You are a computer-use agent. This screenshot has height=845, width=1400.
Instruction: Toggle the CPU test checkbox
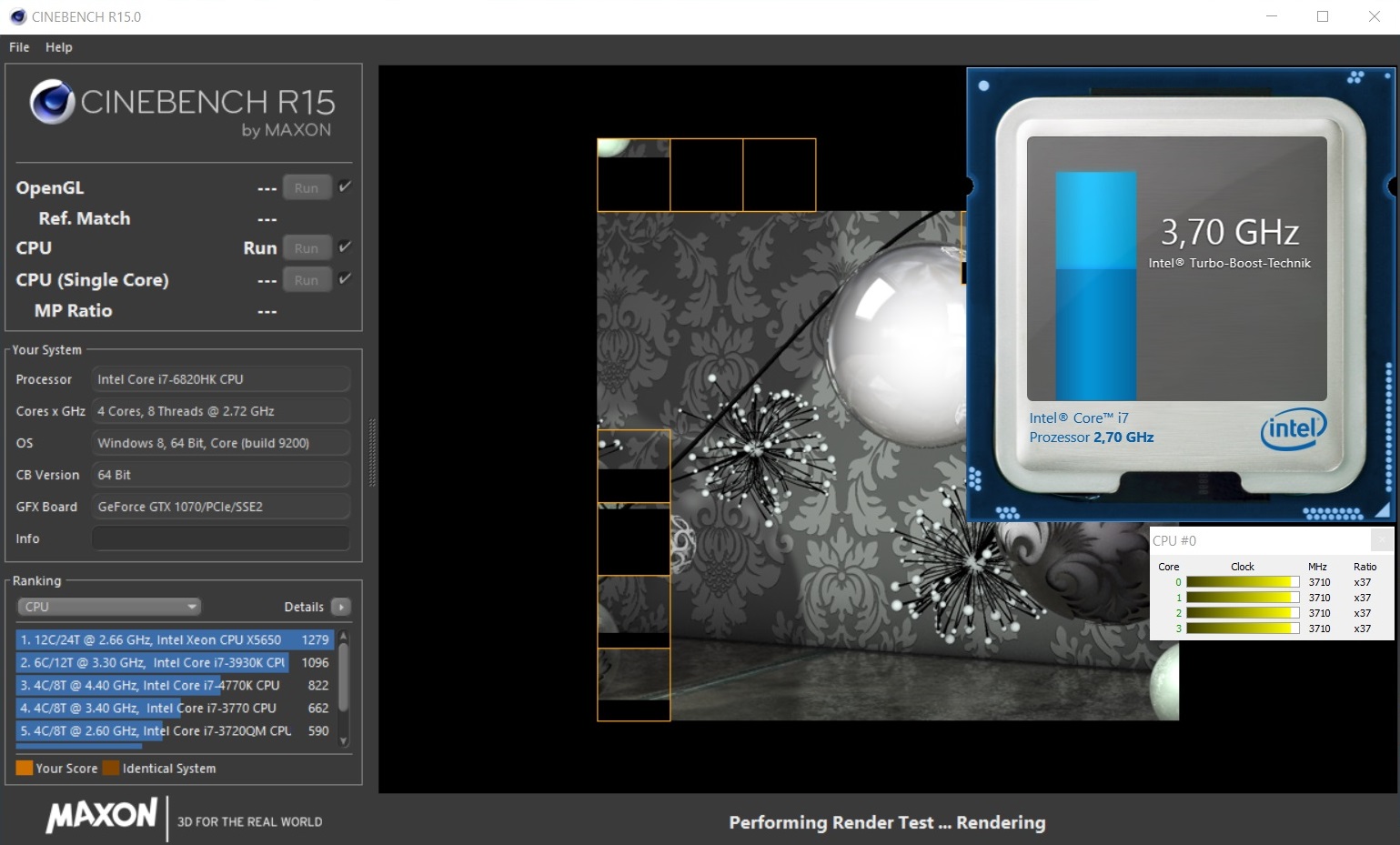click(x=345, y=246)
